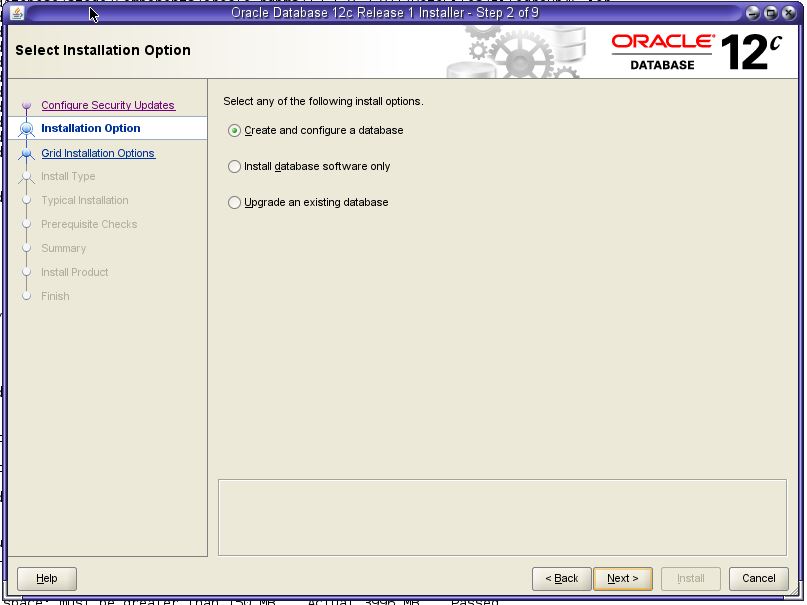Click the Installation Option step marker icon
The height and width of the screenshot is (605, 807).
(x=27, y=129)
